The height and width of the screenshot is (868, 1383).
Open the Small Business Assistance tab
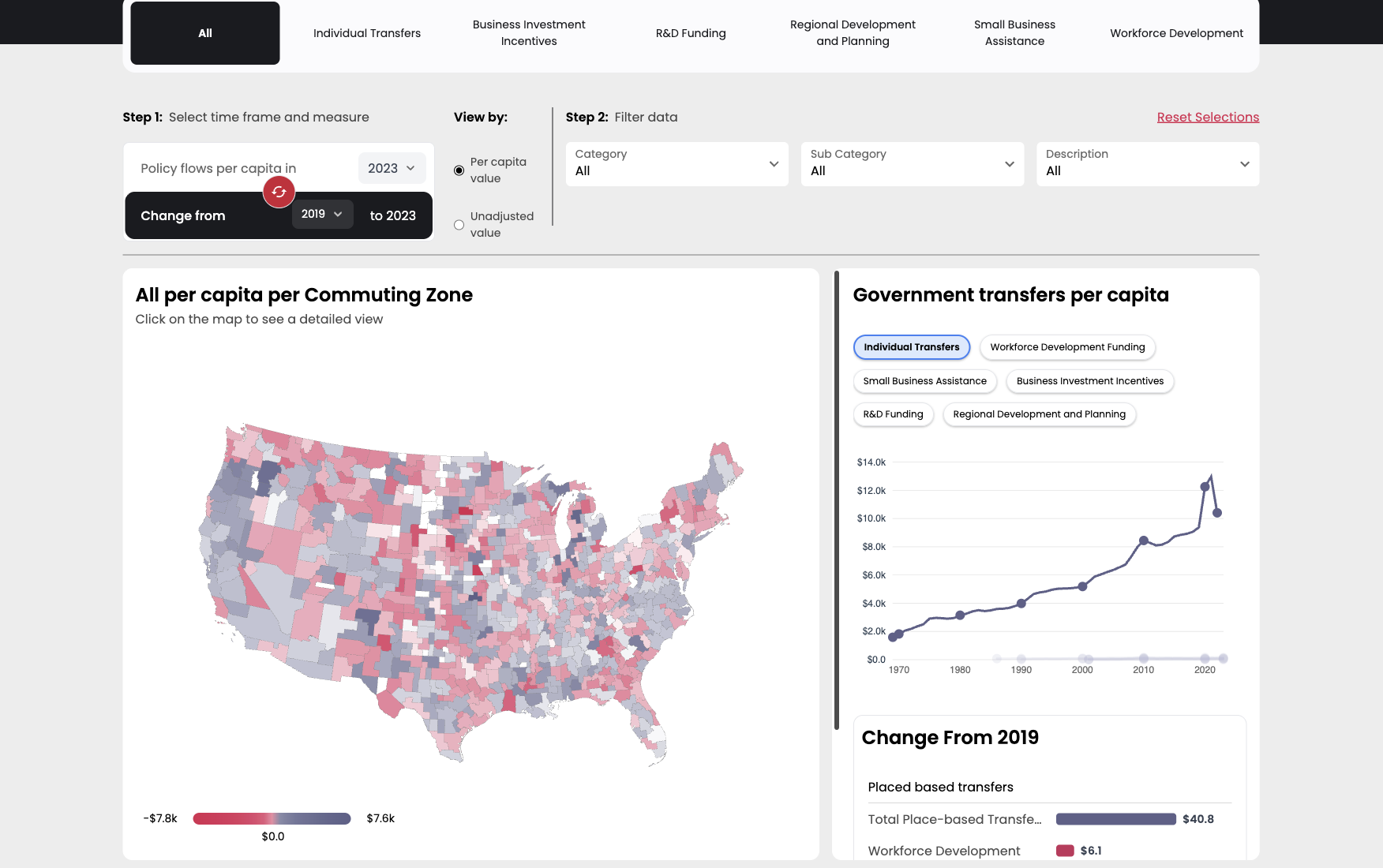tap(1014, 33)
